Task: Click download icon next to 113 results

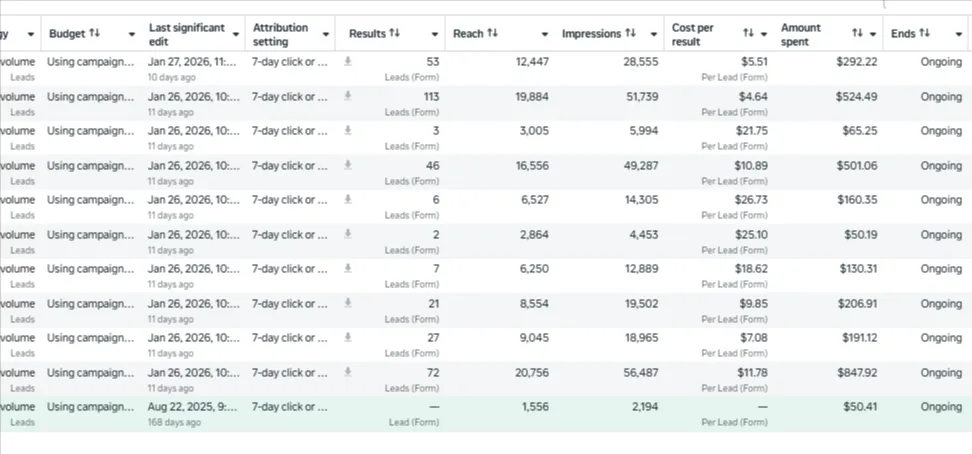Action: point(348,96)
